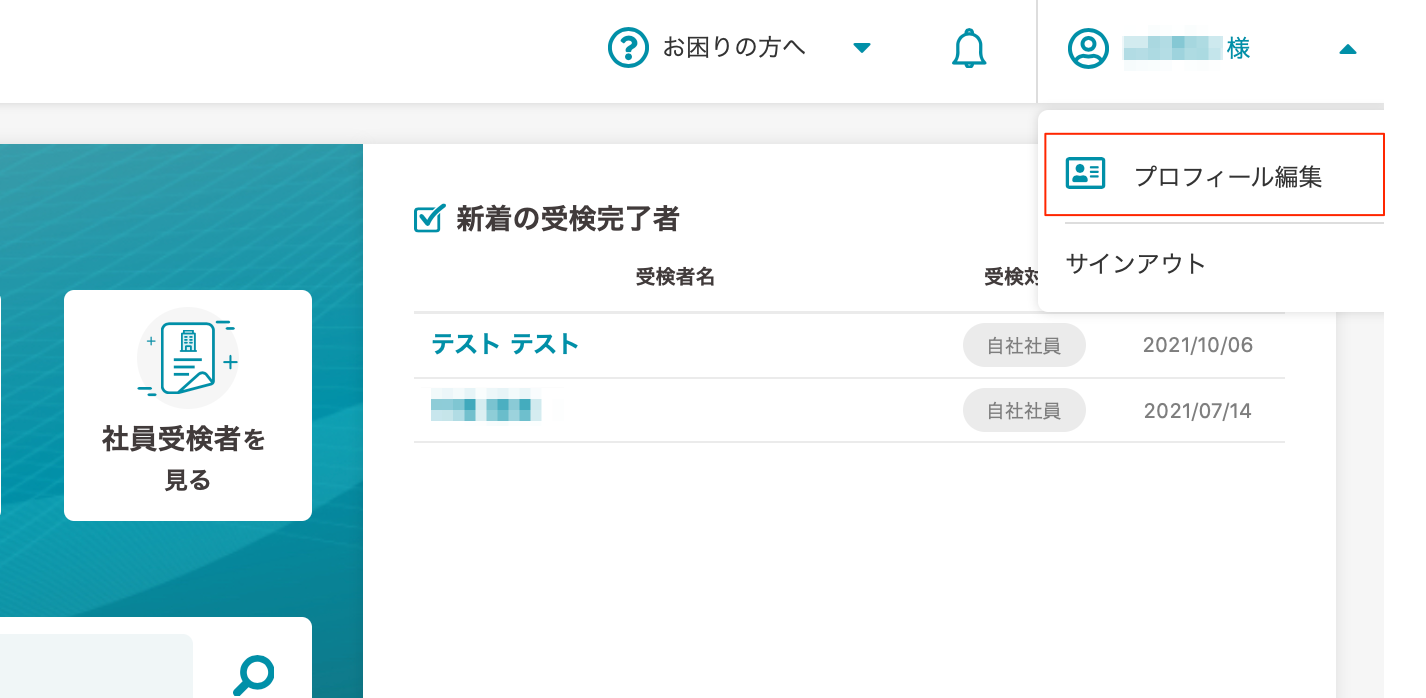
Task: Open the テスト テスト examinee link
Action: (504, 344)
